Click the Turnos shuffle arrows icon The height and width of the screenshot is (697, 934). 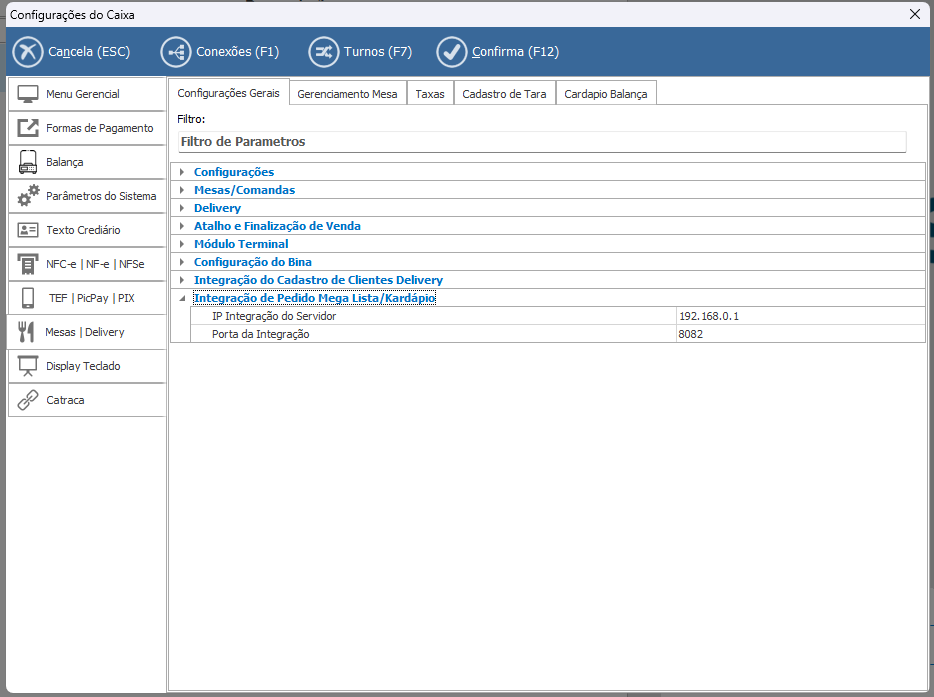(323, 52)
